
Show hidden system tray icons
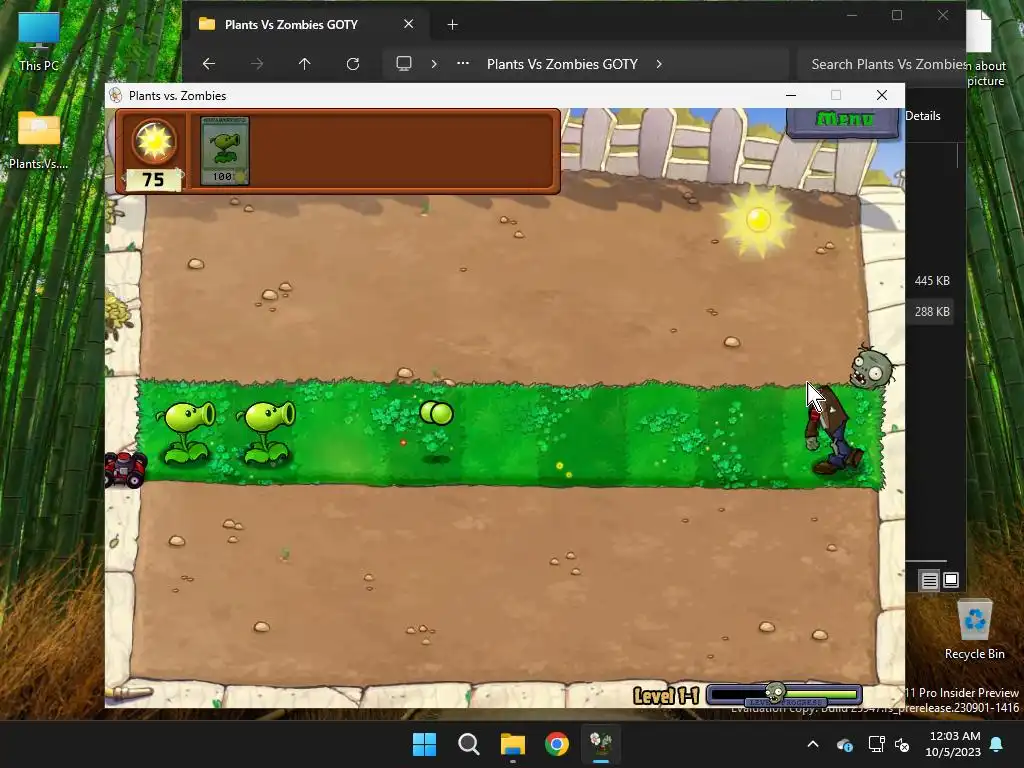(x=813, y=744)
